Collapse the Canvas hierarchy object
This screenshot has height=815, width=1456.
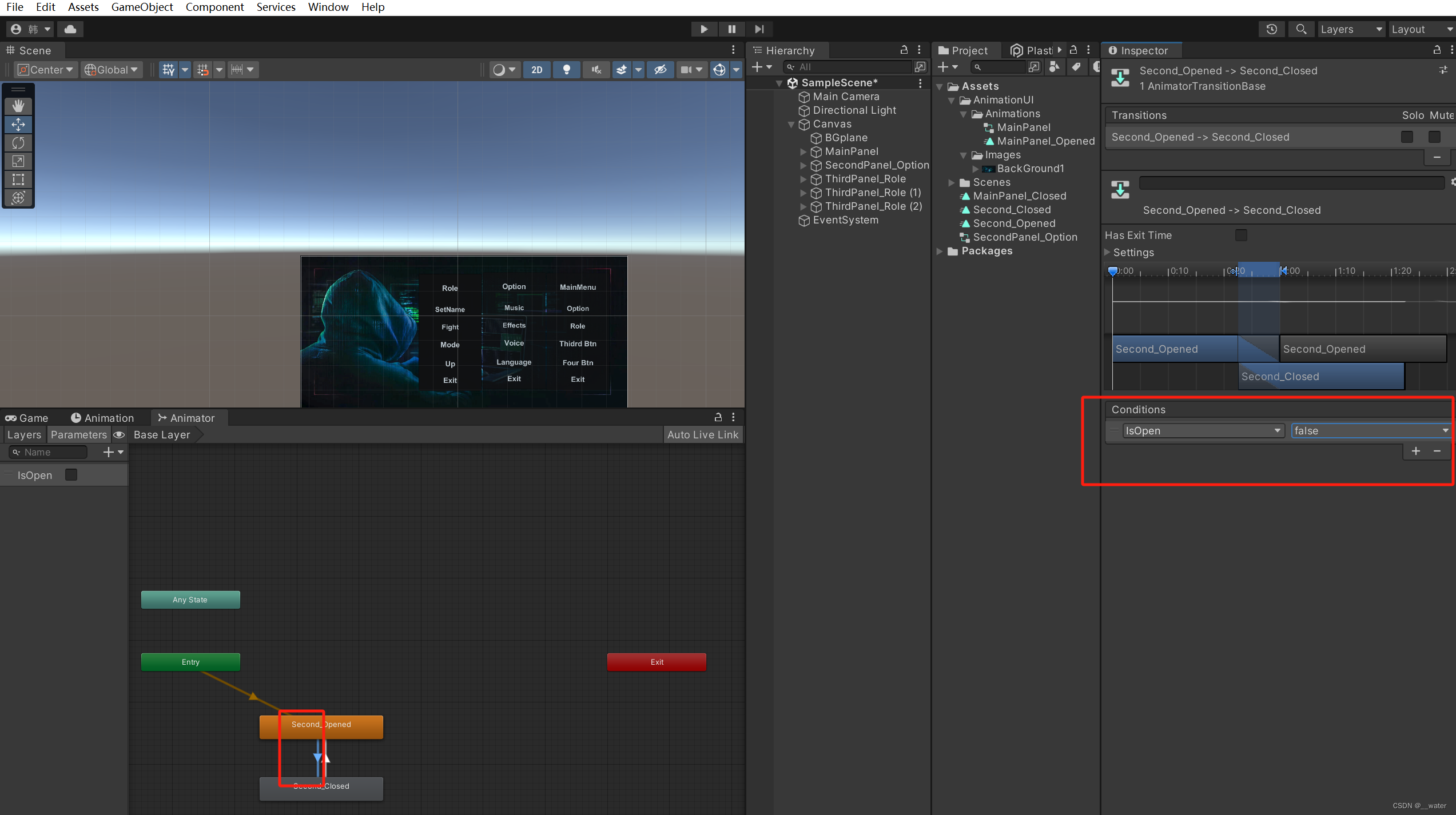[791, 124]
